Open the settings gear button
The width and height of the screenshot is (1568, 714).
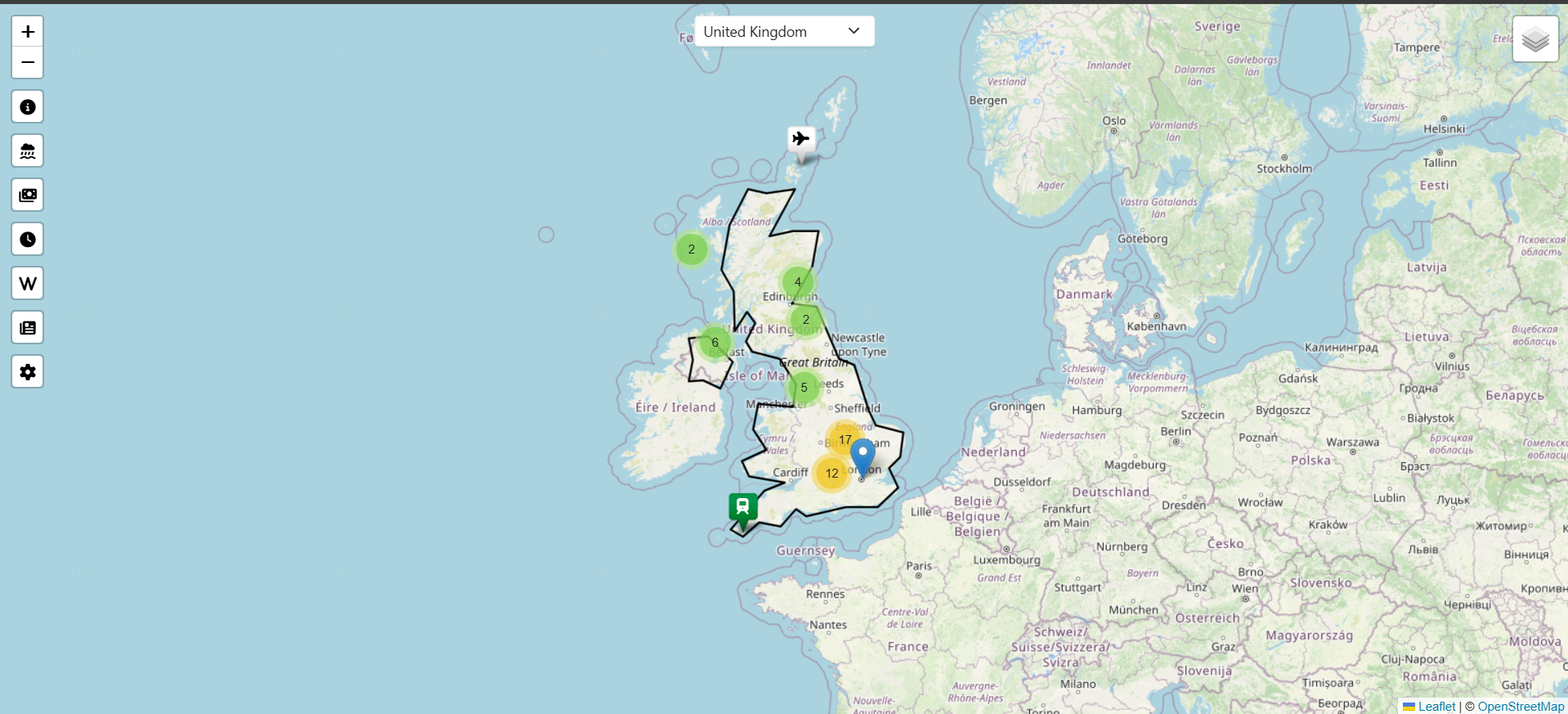28,372
